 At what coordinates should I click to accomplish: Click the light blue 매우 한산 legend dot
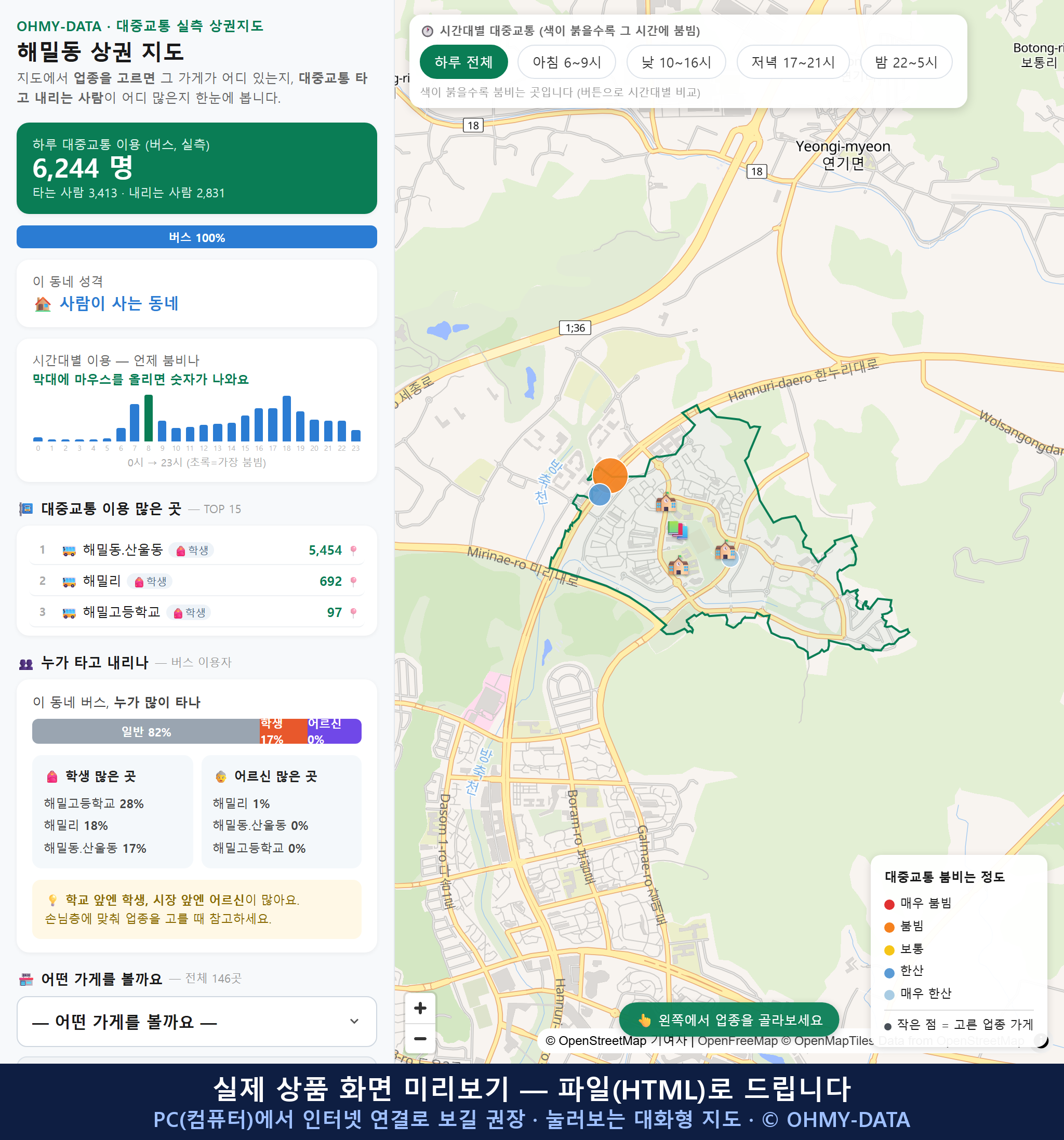pyautogui.click(x=889, y=995)
